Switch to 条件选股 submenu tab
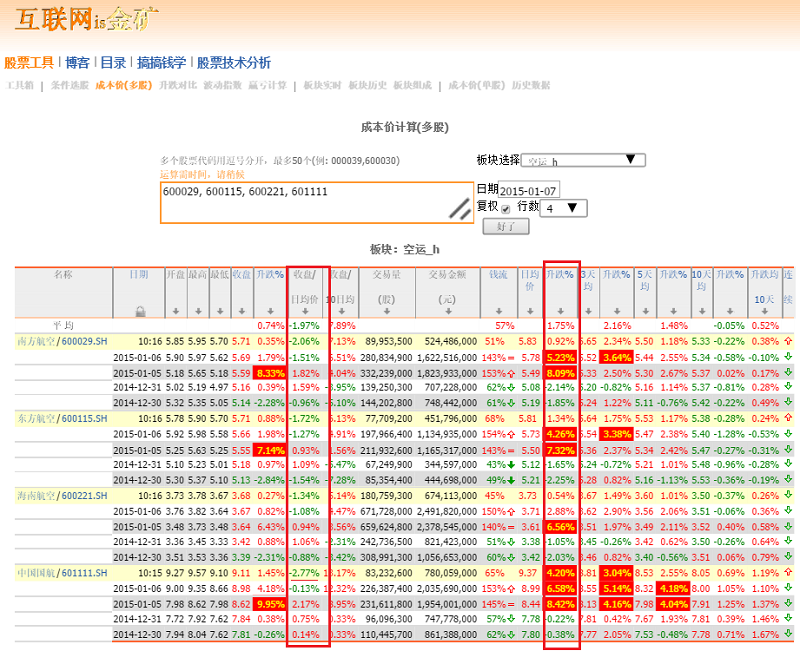This screenshot has height=651, width=800. 69,85
